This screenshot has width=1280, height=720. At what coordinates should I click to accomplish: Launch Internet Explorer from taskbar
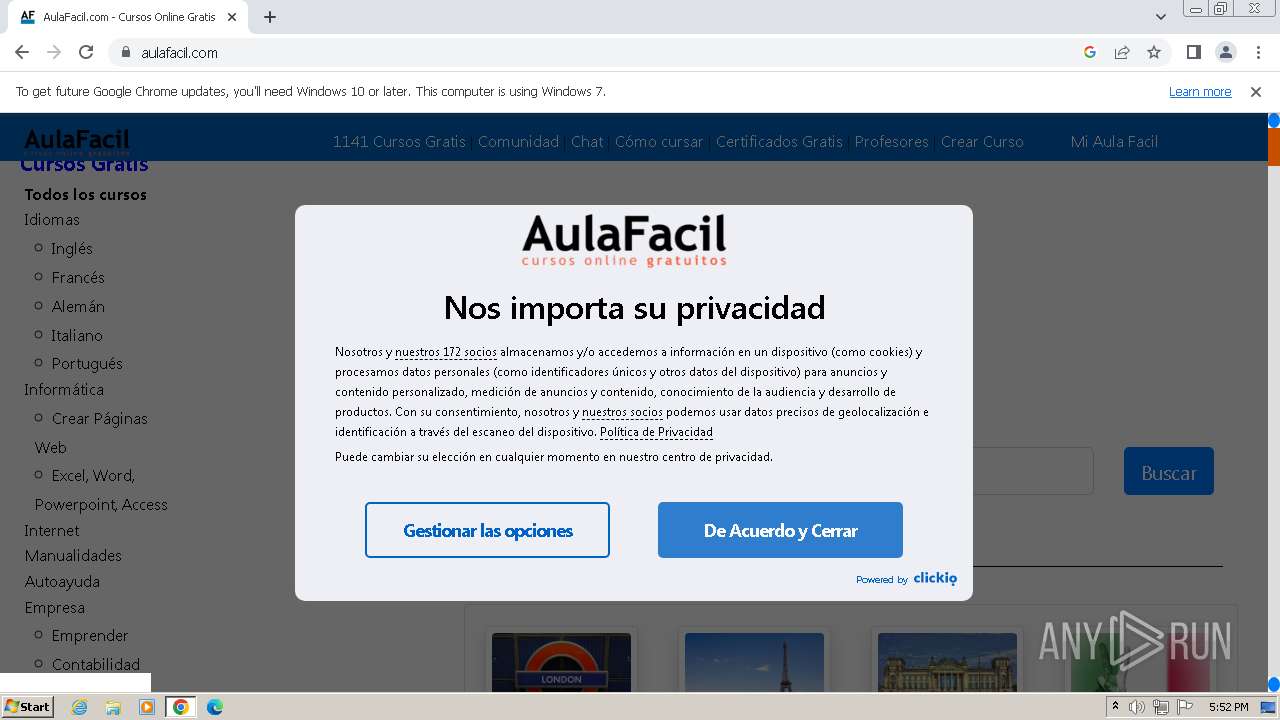click(79, 707)
